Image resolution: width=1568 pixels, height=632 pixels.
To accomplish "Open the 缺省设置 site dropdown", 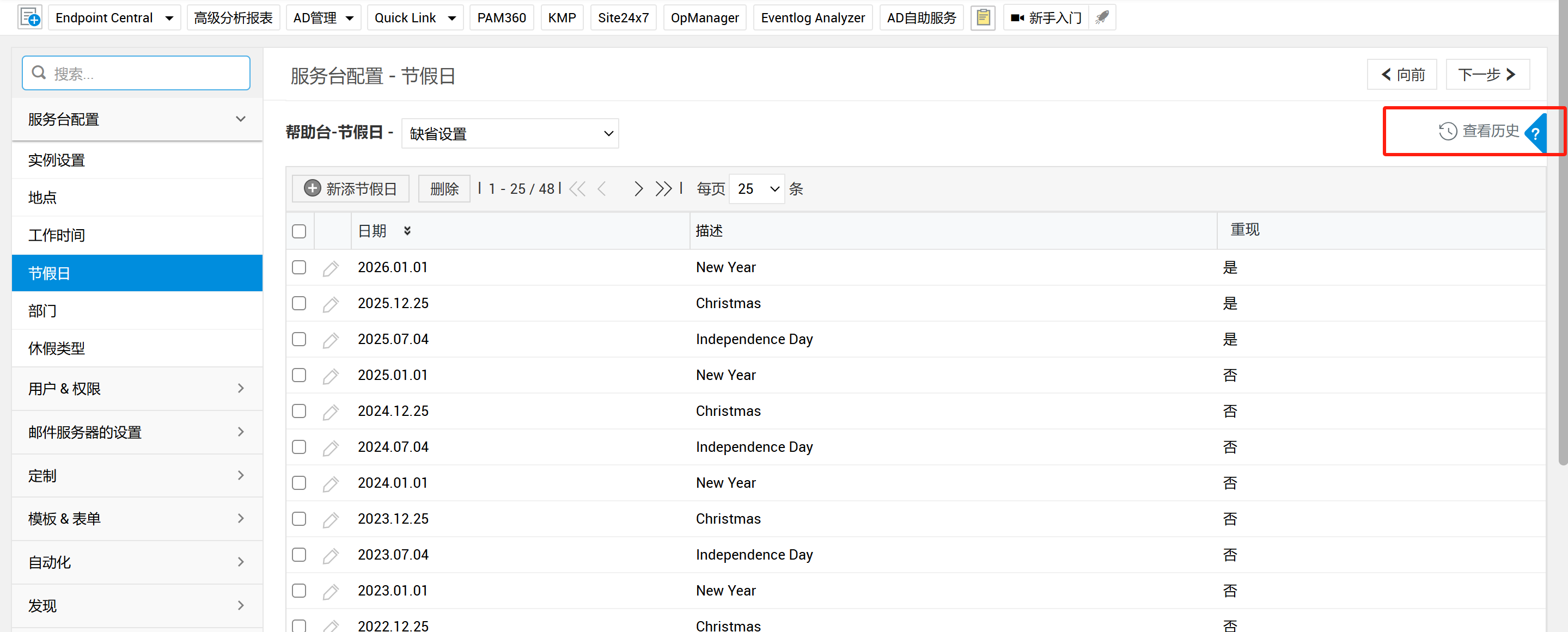I will [510, 133].
